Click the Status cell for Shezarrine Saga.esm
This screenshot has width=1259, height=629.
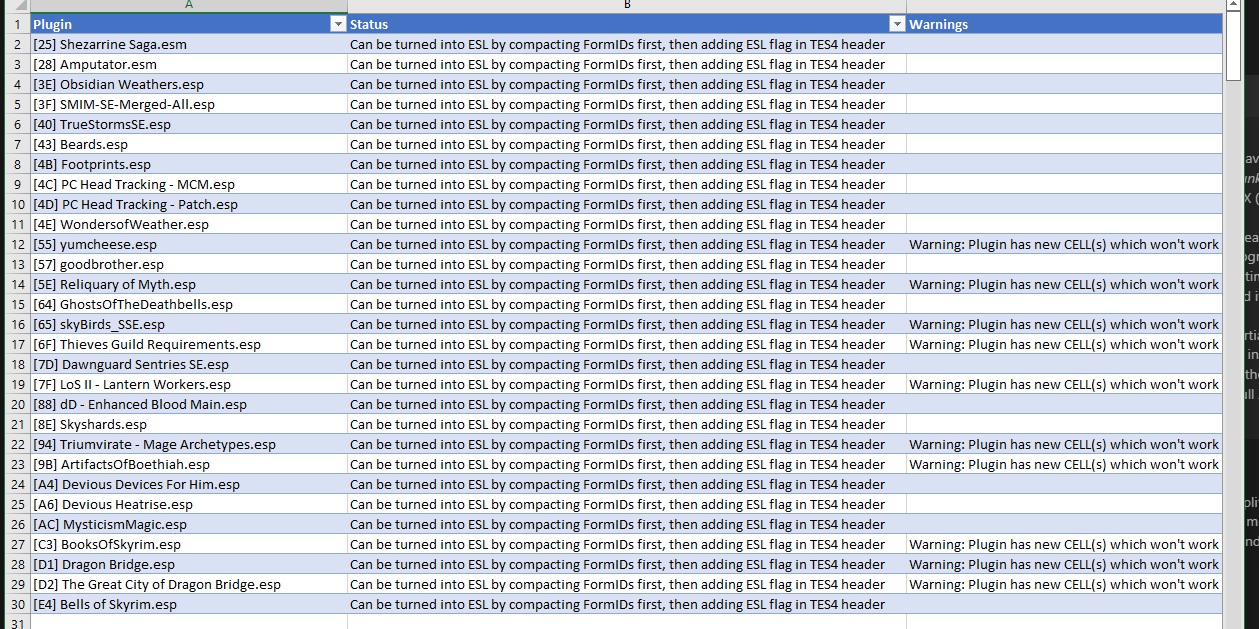point(627,44)
